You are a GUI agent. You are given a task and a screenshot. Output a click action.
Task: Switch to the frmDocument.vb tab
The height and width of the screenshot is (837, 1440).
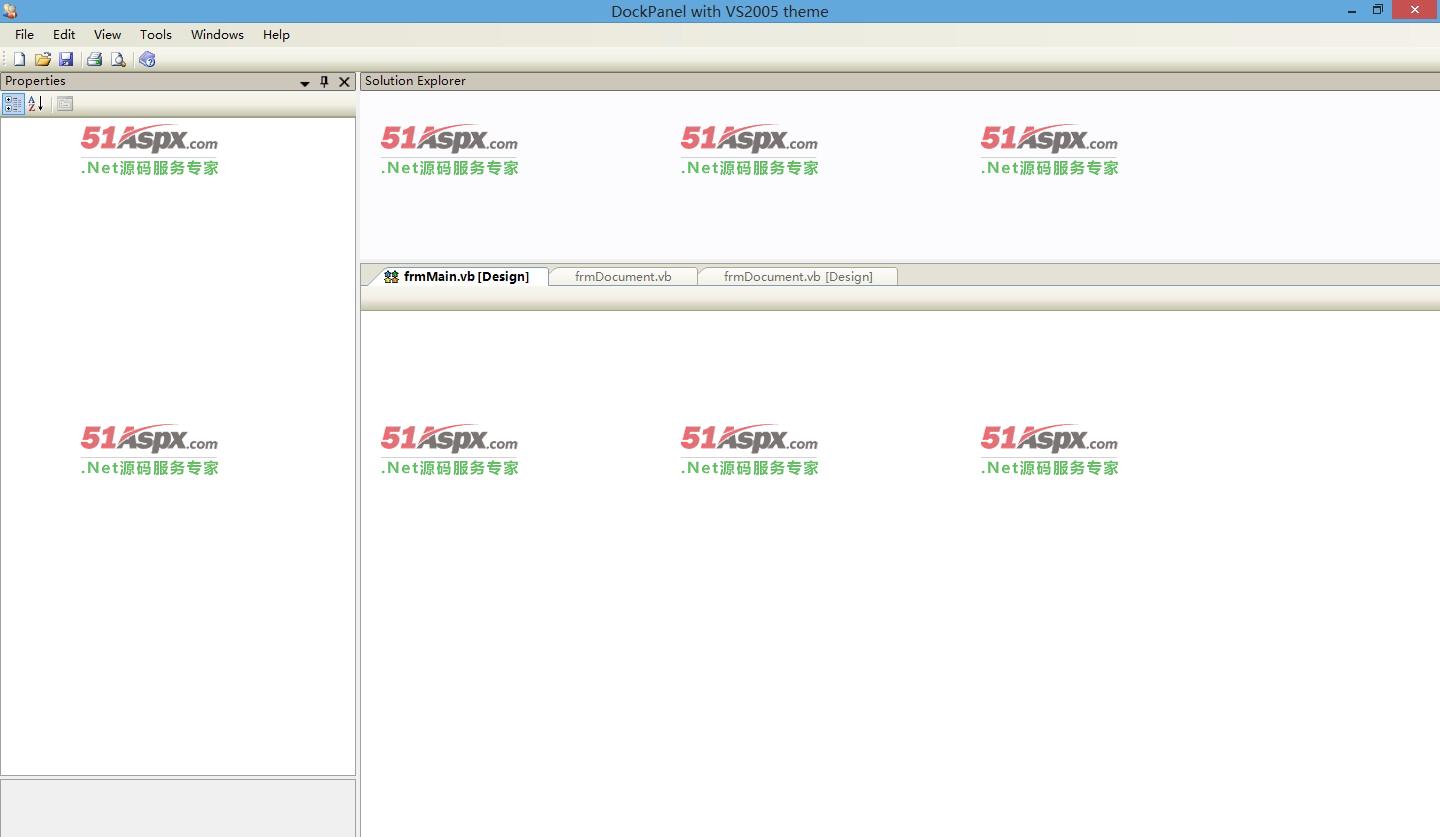click(x=623, y=276)
